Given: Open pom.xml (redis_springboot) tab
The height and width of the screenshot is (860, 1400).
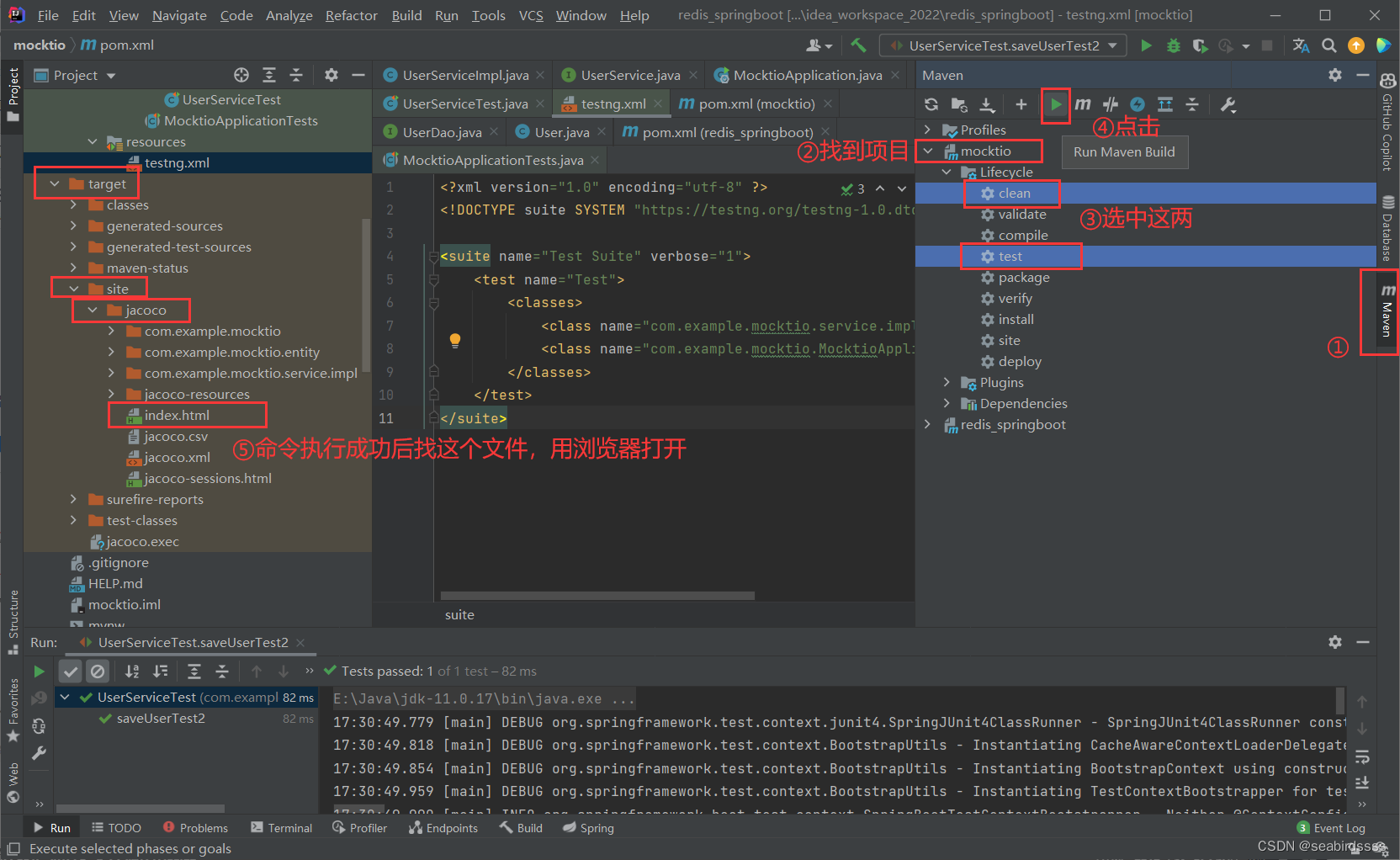Looking at the screenshot, I should pyautogui.click(x=726, y=132).
